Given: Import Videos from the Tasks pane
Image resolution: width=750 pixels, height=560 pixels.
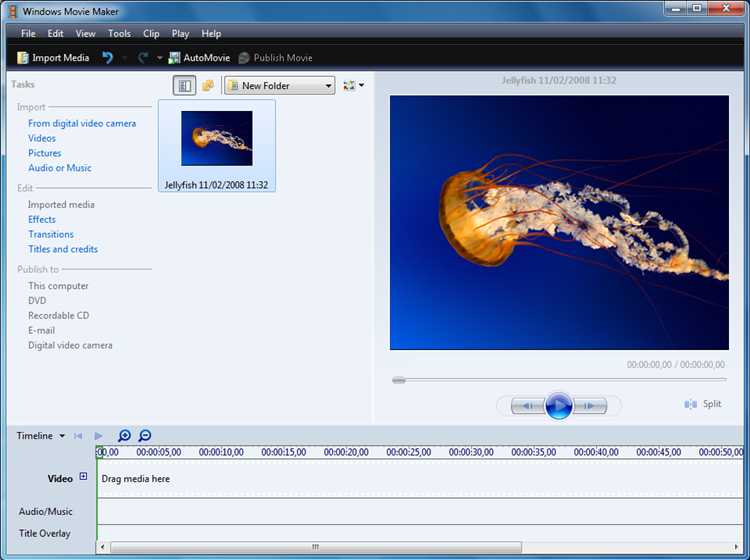Looking at the screenshot, I should 42,138.
